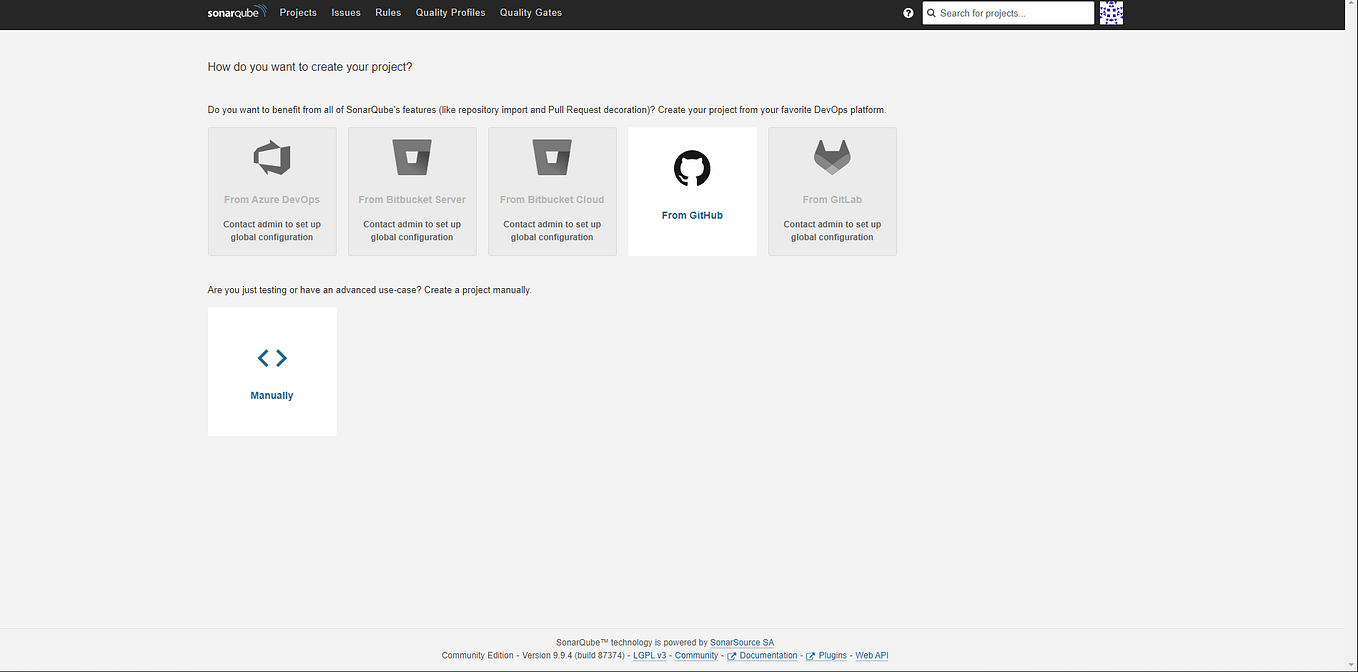Image resolution: width=1358 pixels, height=672 pixels.
Task: Open the SonarSource SA link
Action: click(742, 642)
